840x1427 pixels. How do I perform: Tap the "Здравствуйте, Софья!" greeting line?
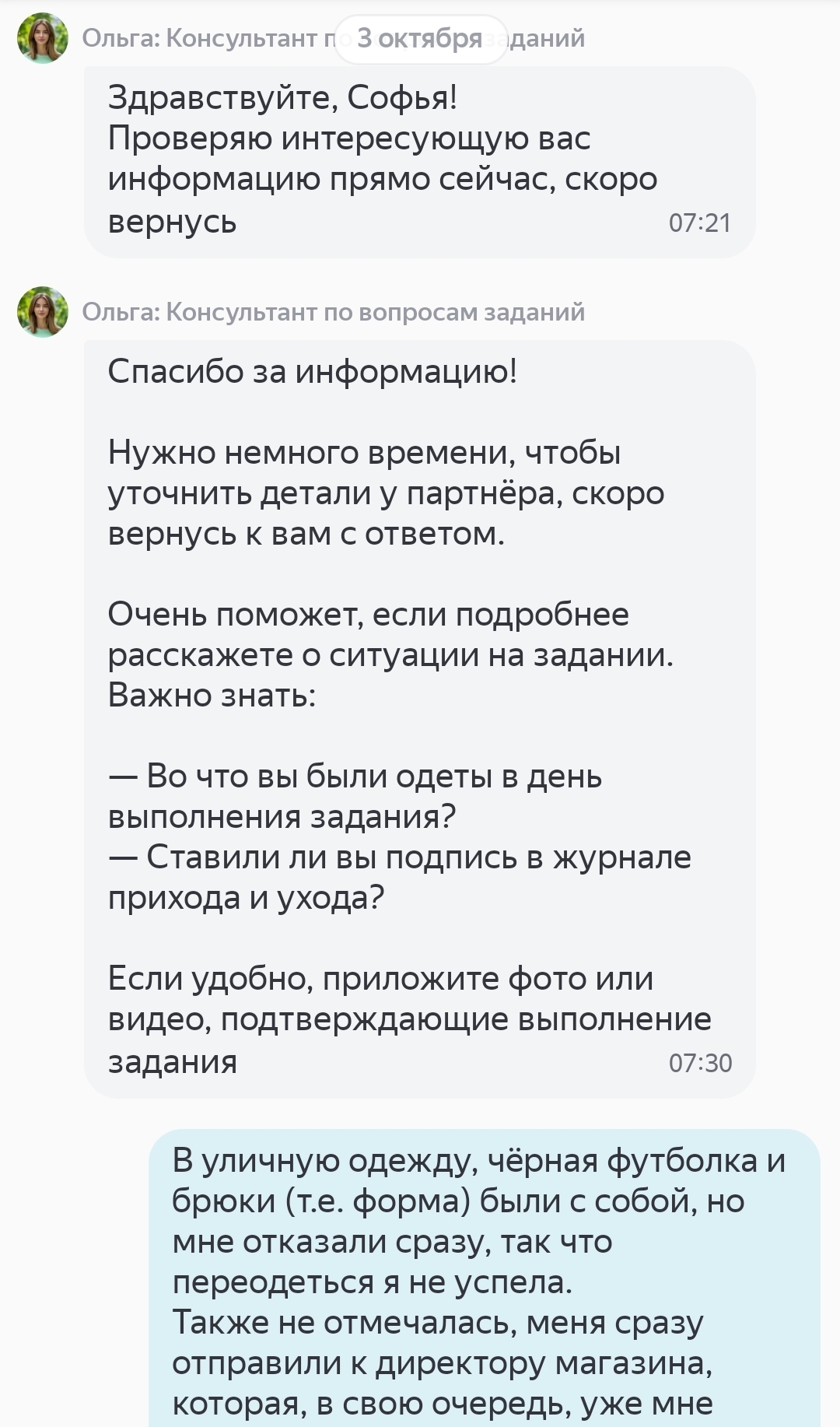click(x=282, y=97)
